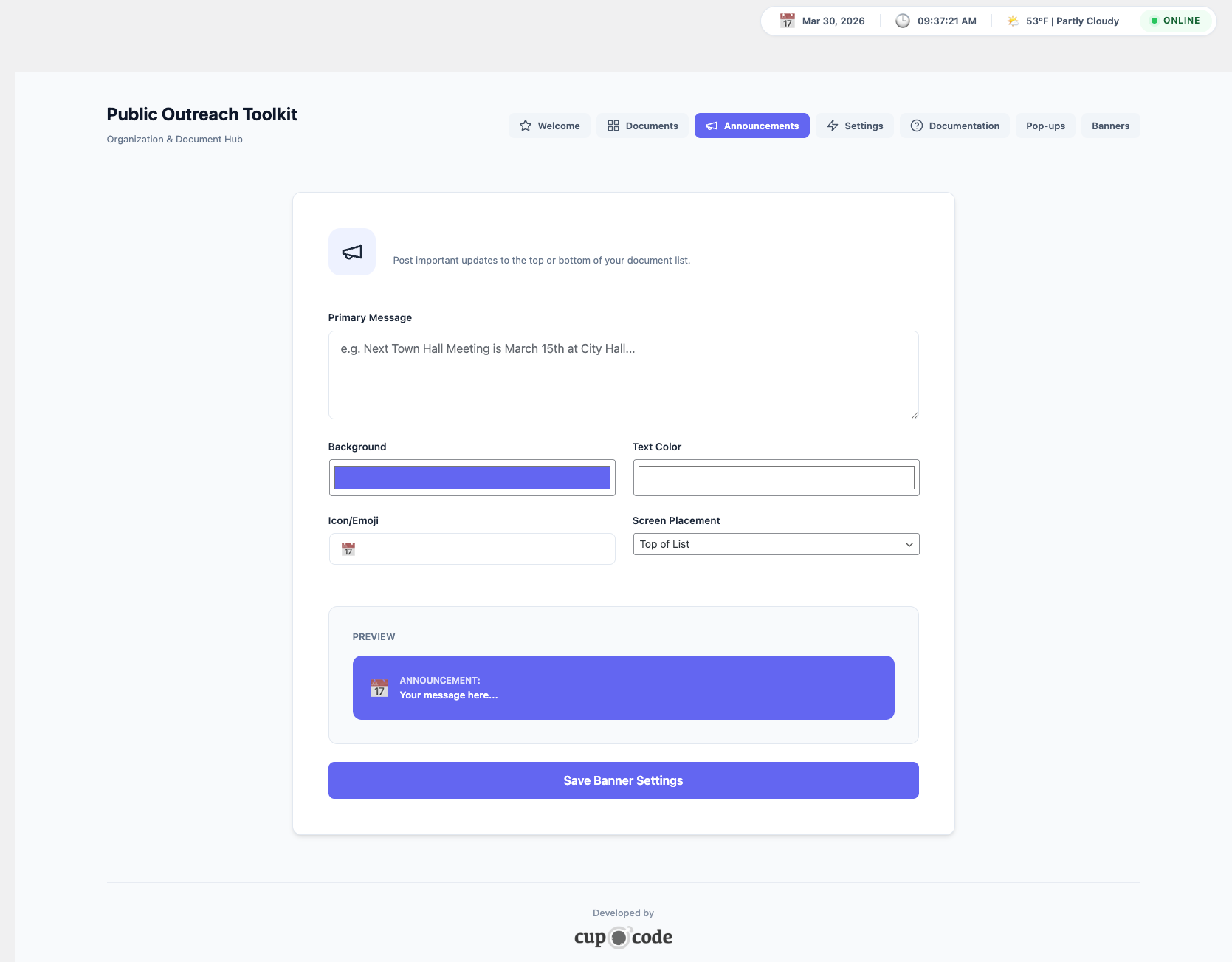Click the calendar emoji in the preview banner

coord(379,688)
